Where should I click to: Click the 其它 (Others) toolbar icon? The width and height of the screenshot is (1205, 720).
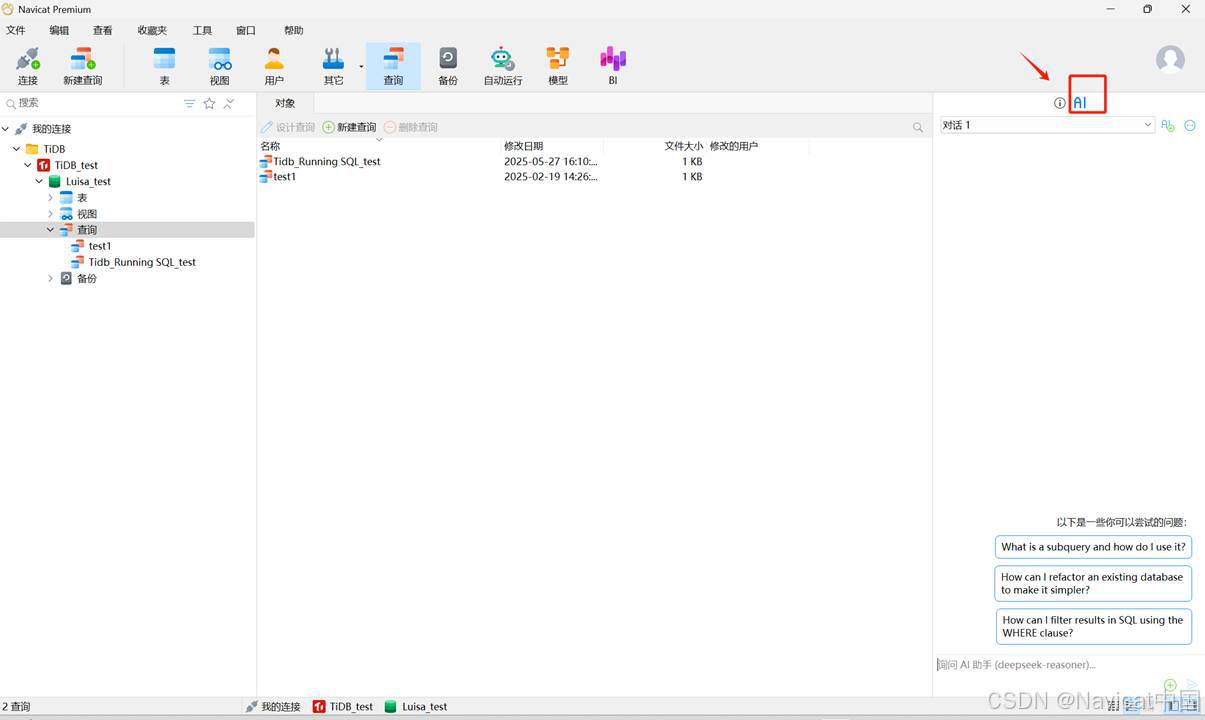click(x=333, y=66)
